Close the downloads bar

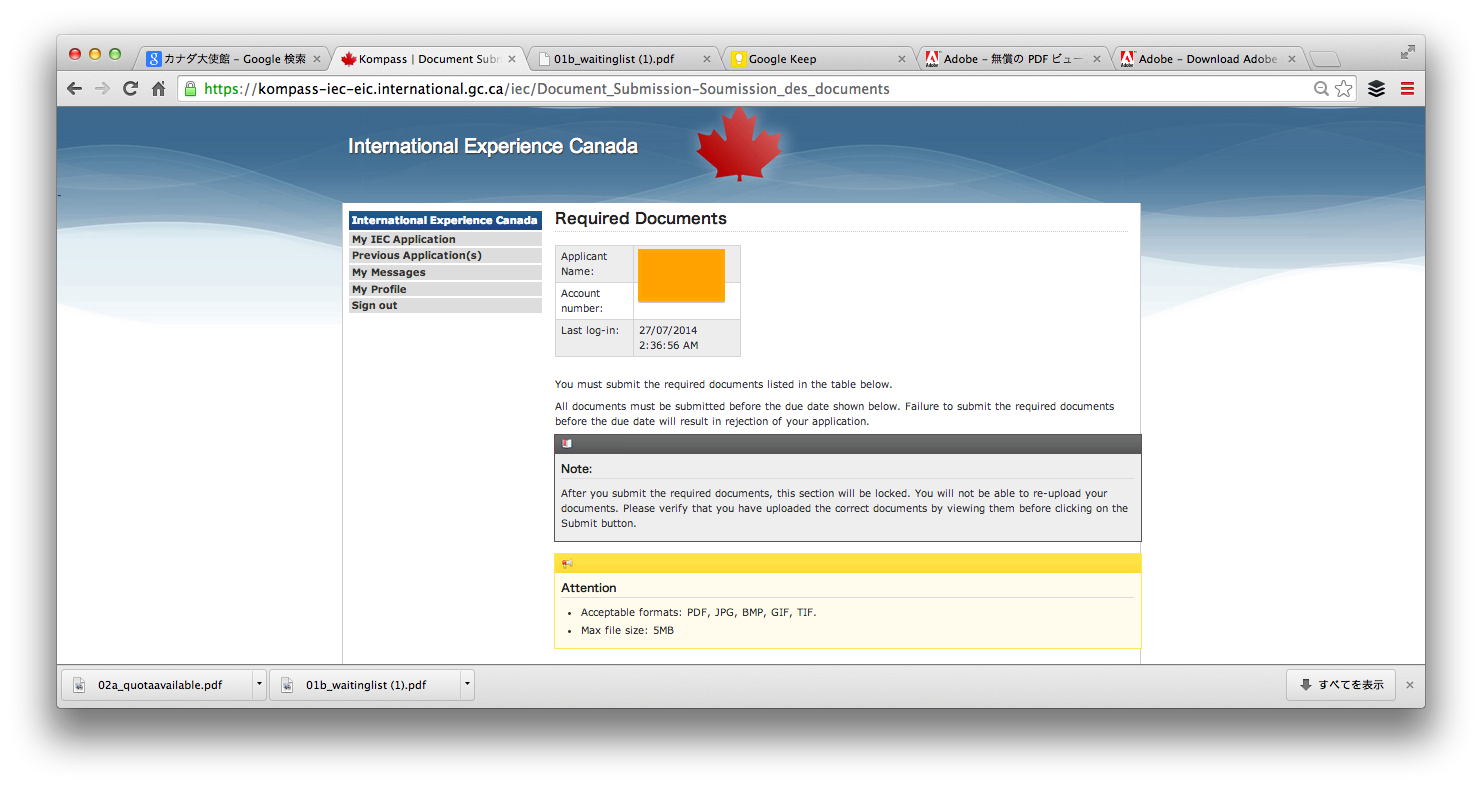tap(1410, 685)
